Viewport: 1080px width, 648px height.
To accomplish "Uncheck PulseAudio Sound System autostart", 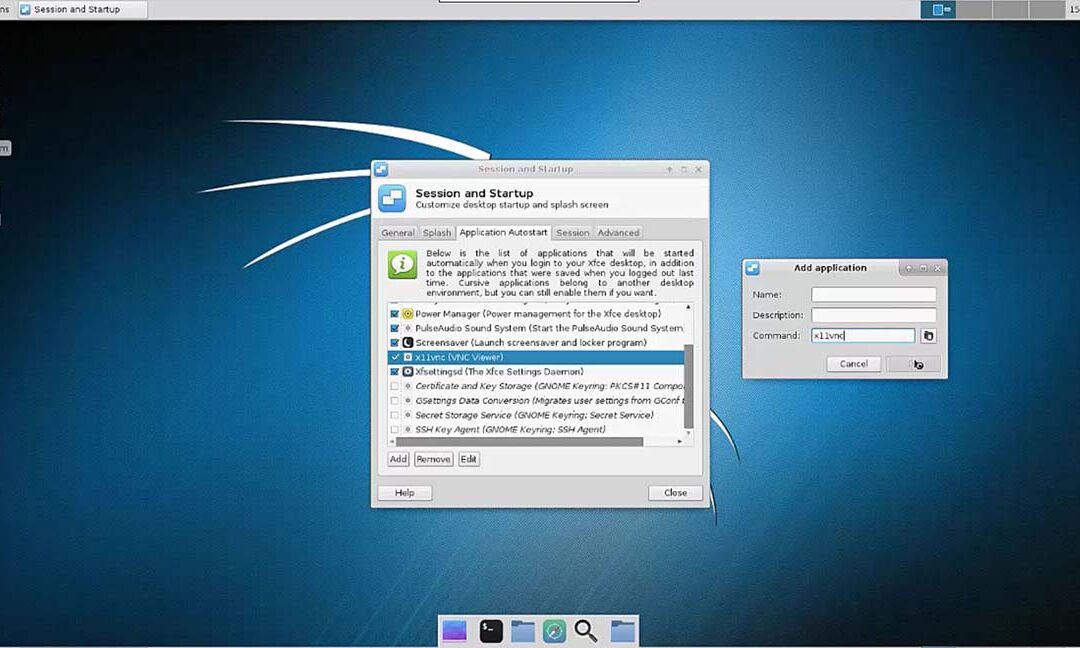I will (395, 328).
